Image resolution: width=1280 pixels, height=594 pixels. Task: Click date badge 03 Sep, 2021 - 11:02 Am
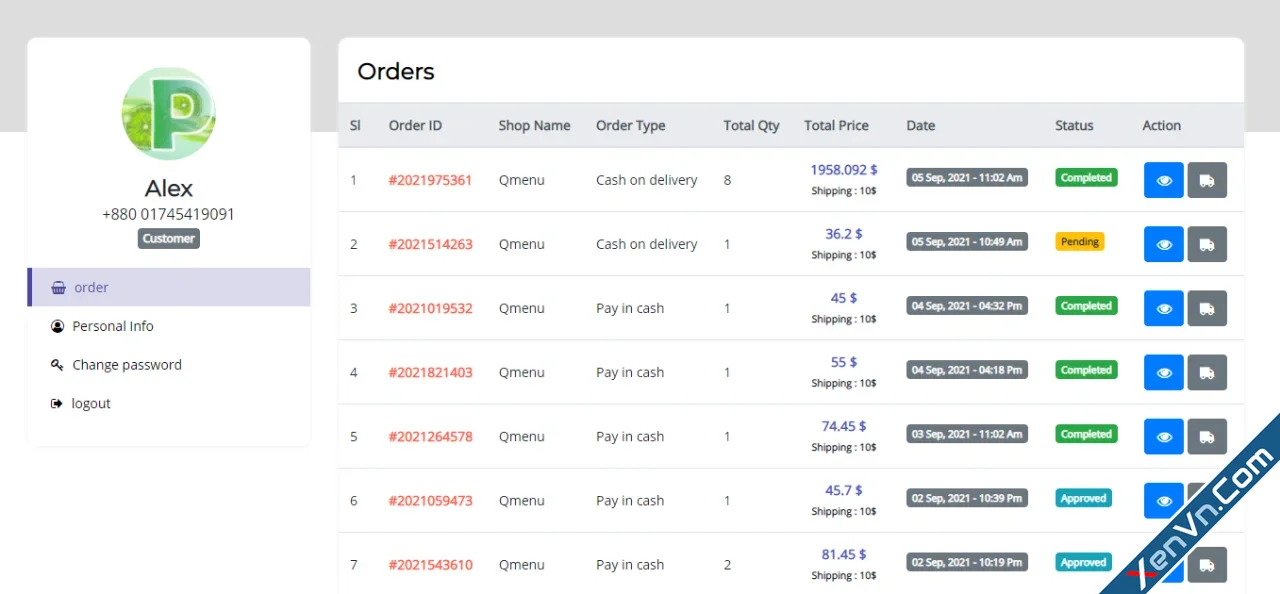pos(967,434)
